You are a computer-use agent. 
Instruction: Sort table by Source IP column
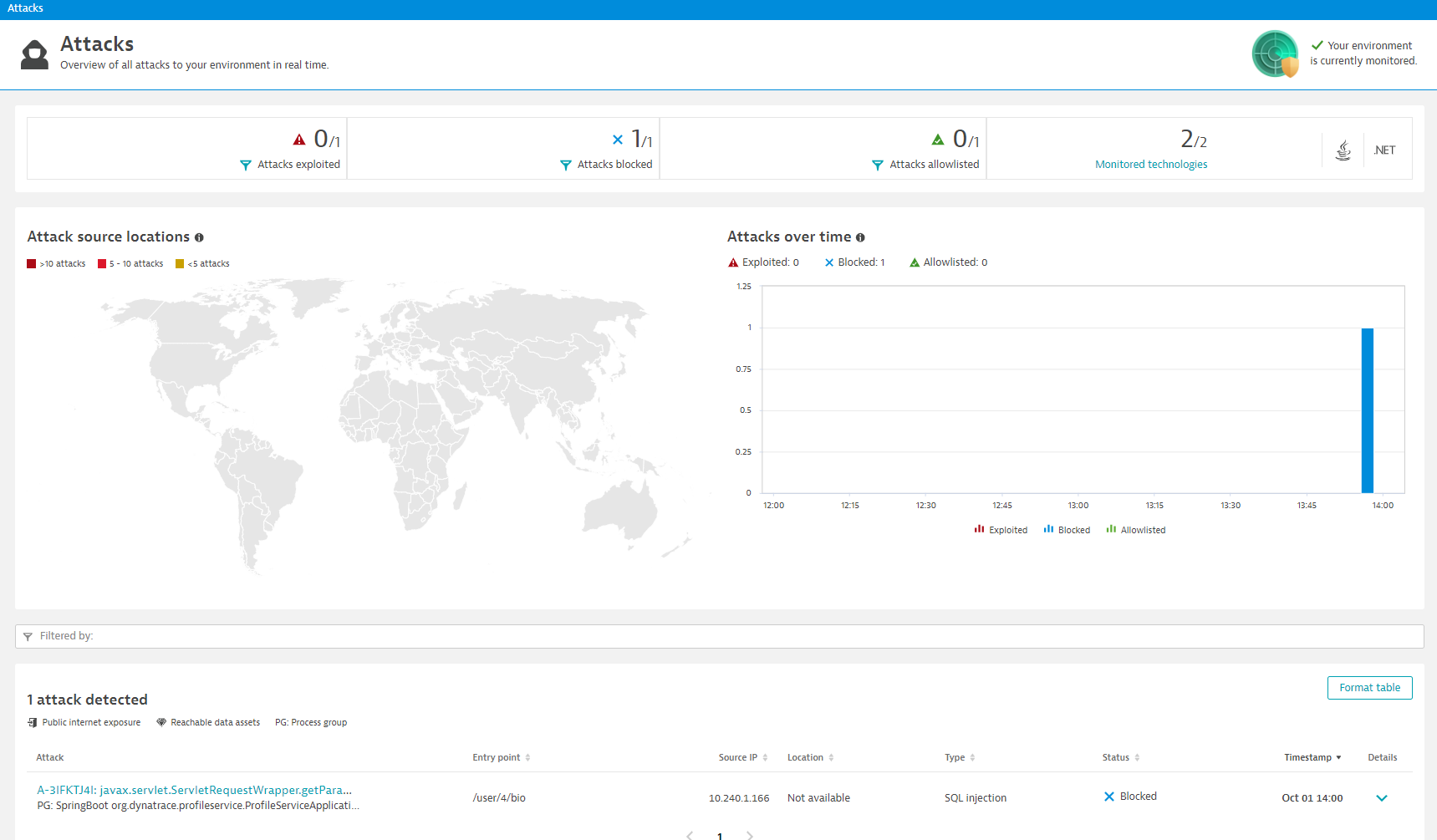click(x=743, y=757)
